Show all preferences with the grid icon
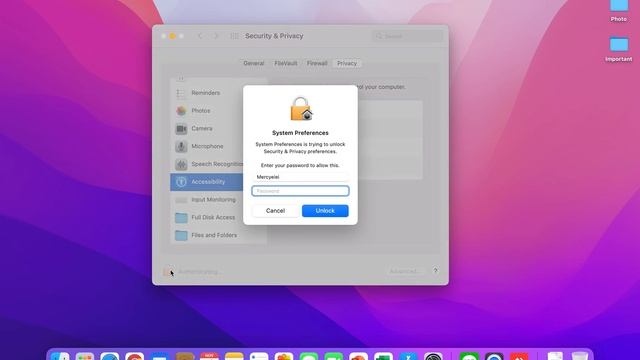Viewport: 640px width, 360px height. [234, 36]
